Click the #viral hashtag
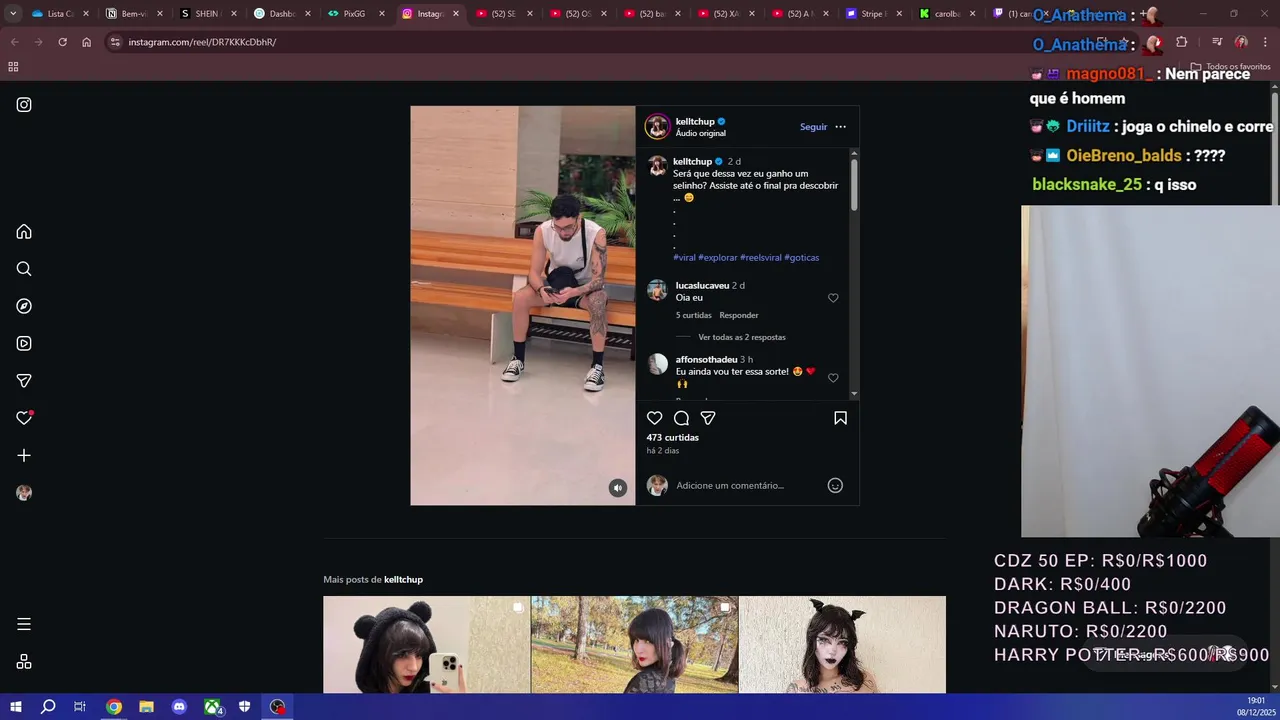1280x720 pixels. tap(684, 257)
